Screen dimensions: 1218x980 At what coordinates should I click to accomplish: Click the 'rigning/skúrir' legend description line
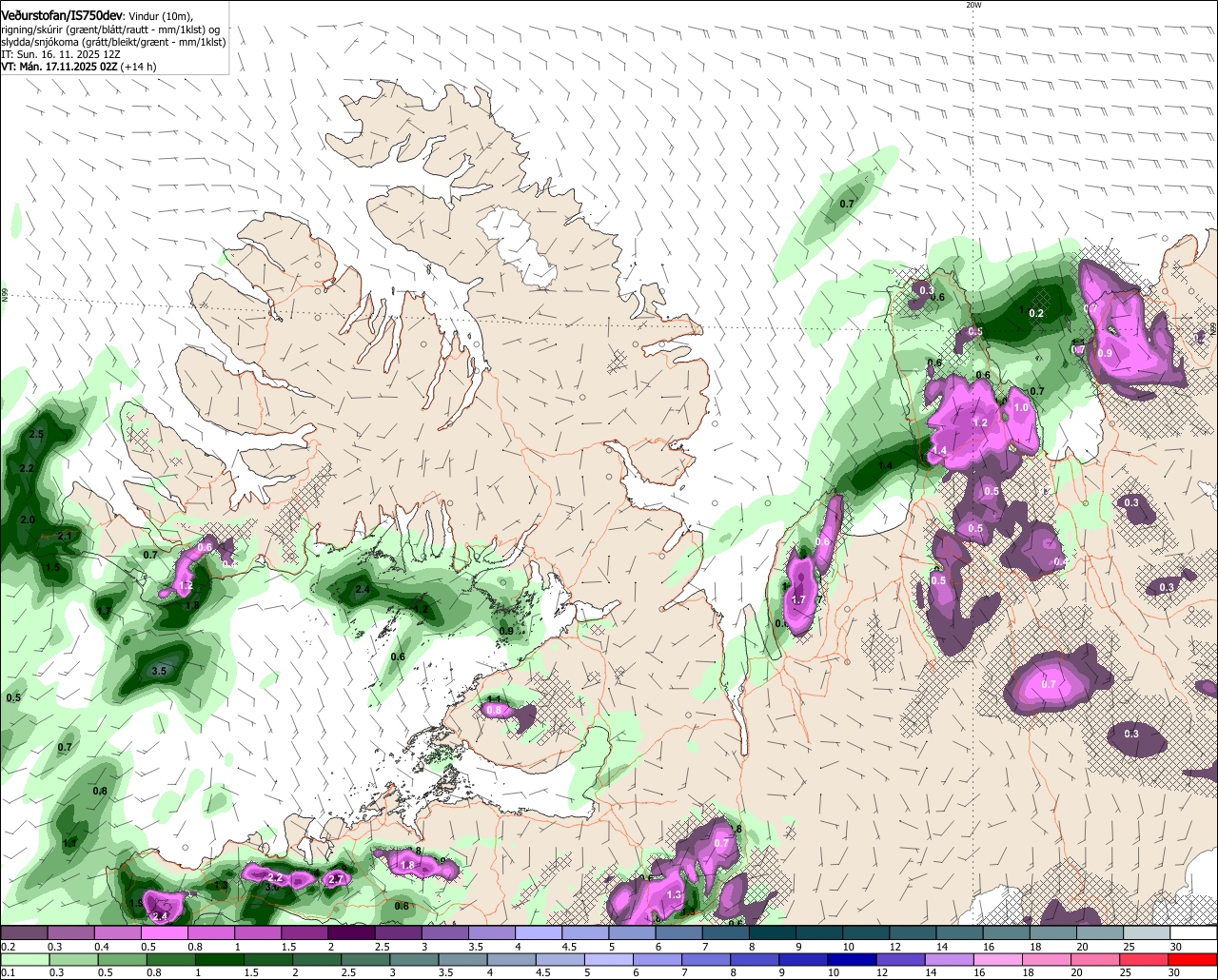point(109,29)
